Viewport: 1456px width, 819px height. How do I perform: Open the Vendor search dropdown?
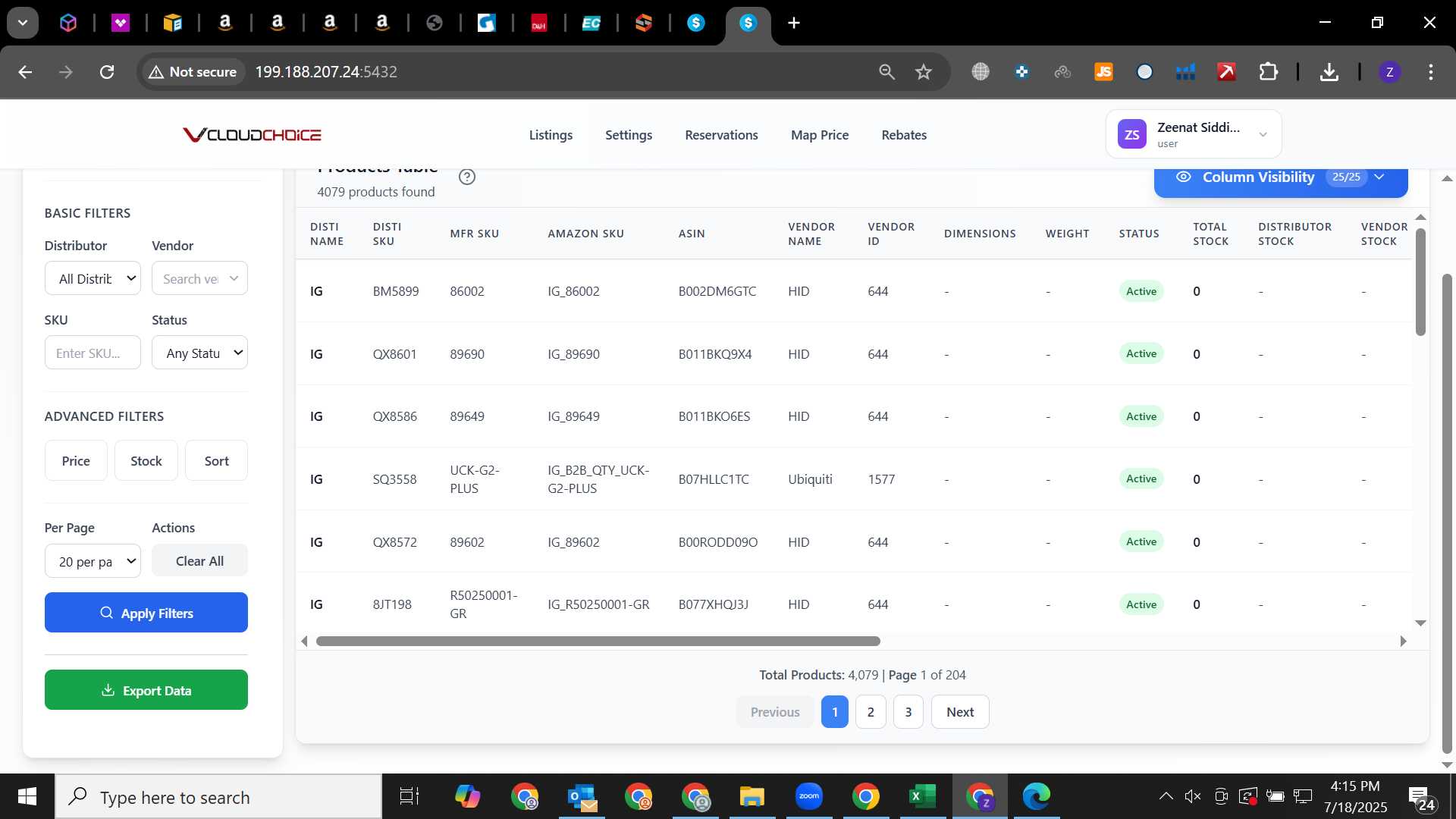[x=199, y=278]
